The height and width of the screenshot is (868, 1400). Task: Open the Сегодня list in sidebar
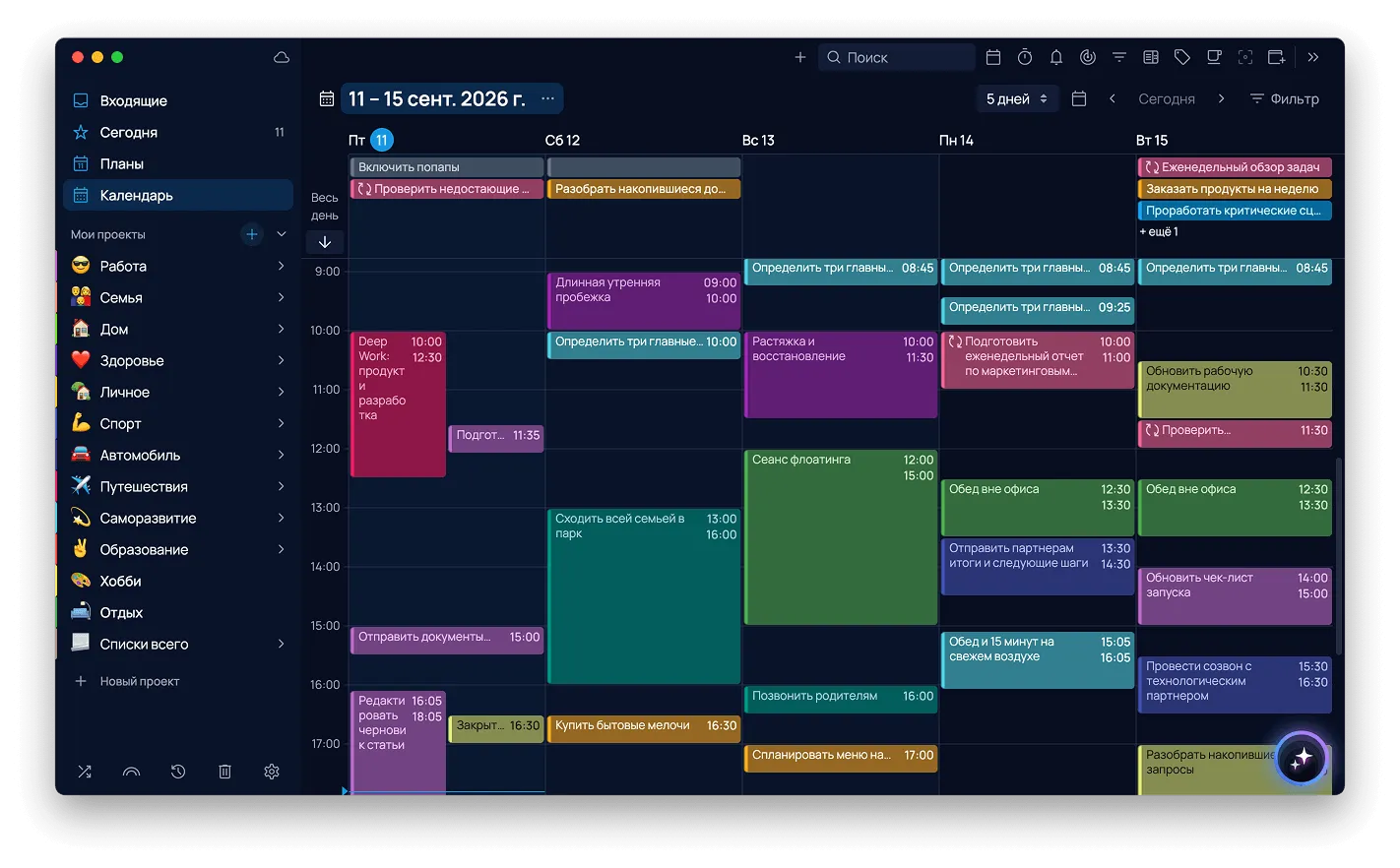pos(178,132)
